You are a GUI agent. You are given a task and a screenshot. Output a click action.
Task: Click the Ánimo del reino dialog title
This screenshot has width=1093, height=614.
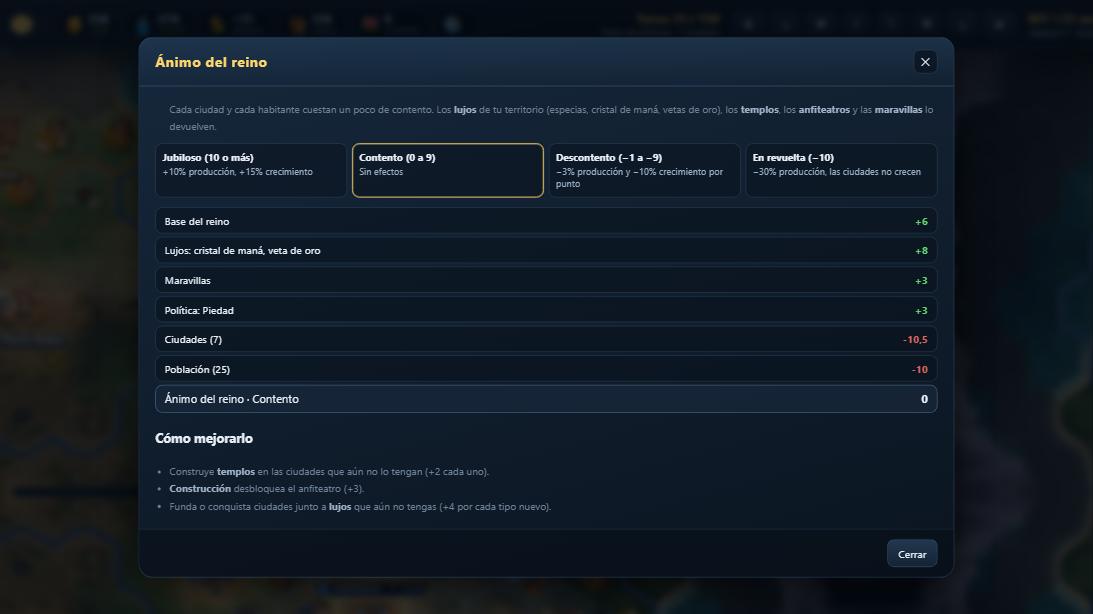[x=211, y=62]
